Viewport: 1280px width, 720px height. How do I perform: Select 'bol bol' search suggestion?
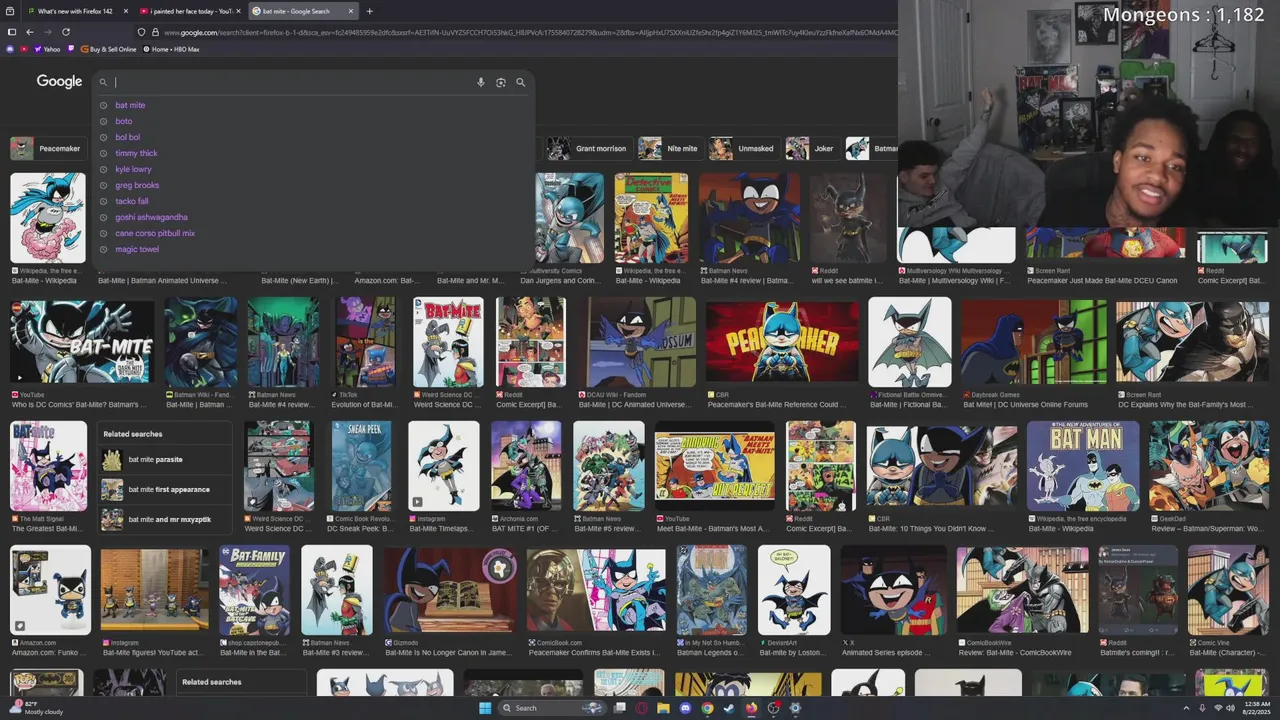click(x=128, y=137)
